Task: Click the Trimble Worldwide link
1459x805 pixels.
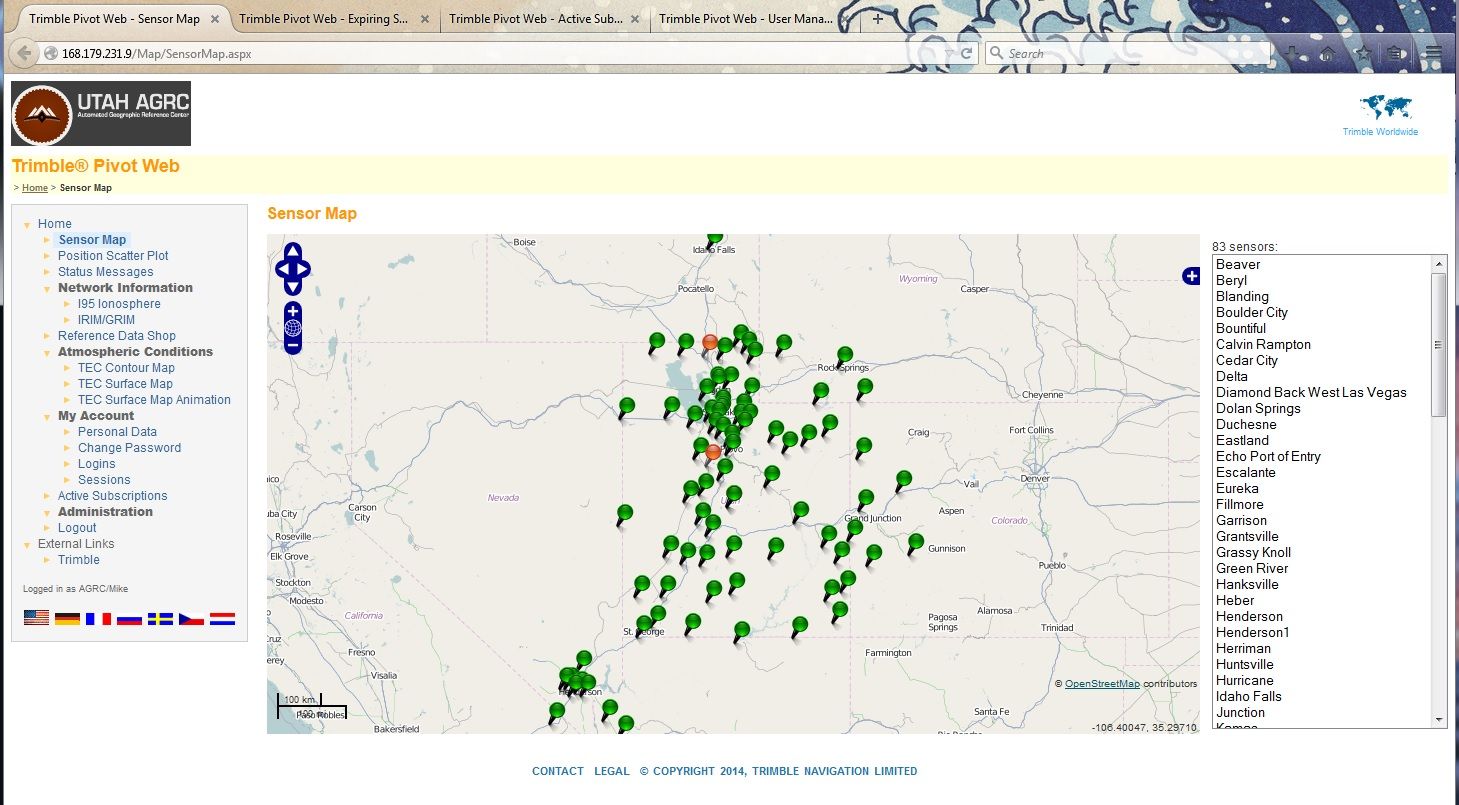Action: click(x=1380, y=132)
